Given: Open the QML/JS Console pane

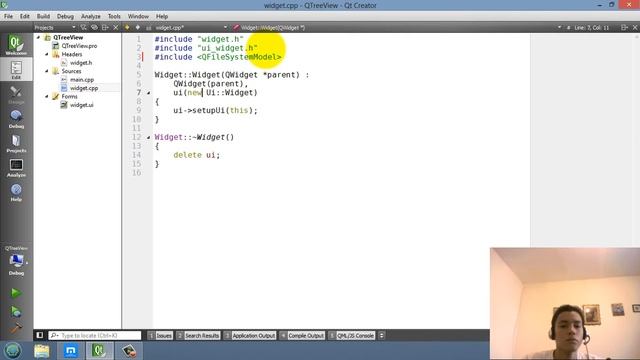Looking at the screenshot, I should pyautogui.click(x=352, y=335).
